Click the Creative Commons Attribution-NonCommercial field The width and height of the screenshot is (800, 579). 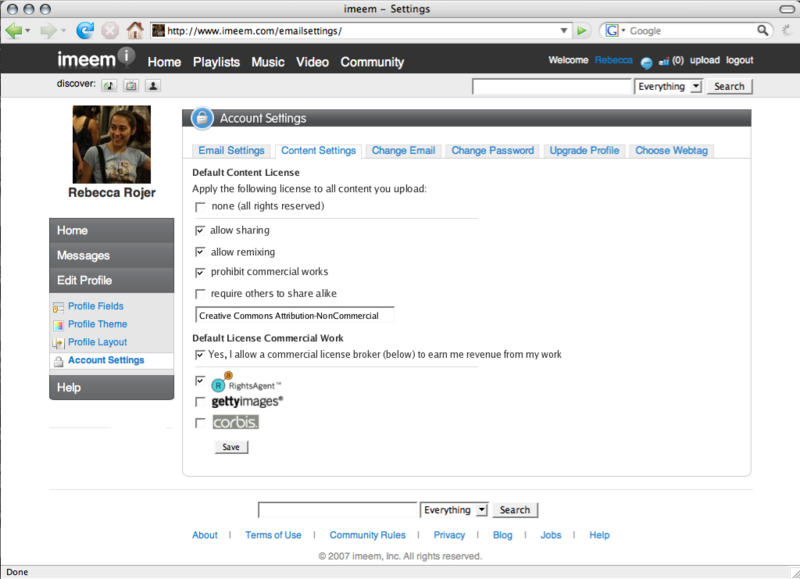point(295,315)
